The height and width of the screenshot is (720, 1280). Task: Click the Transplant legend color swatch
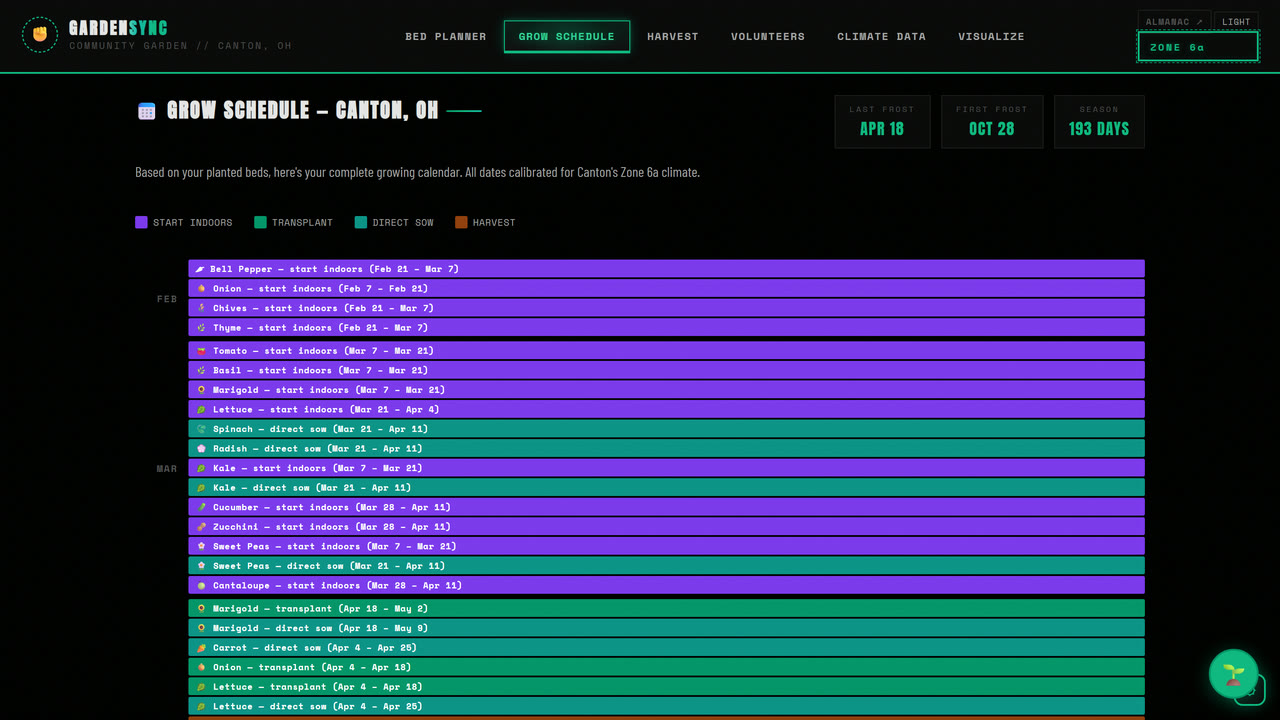261,222
